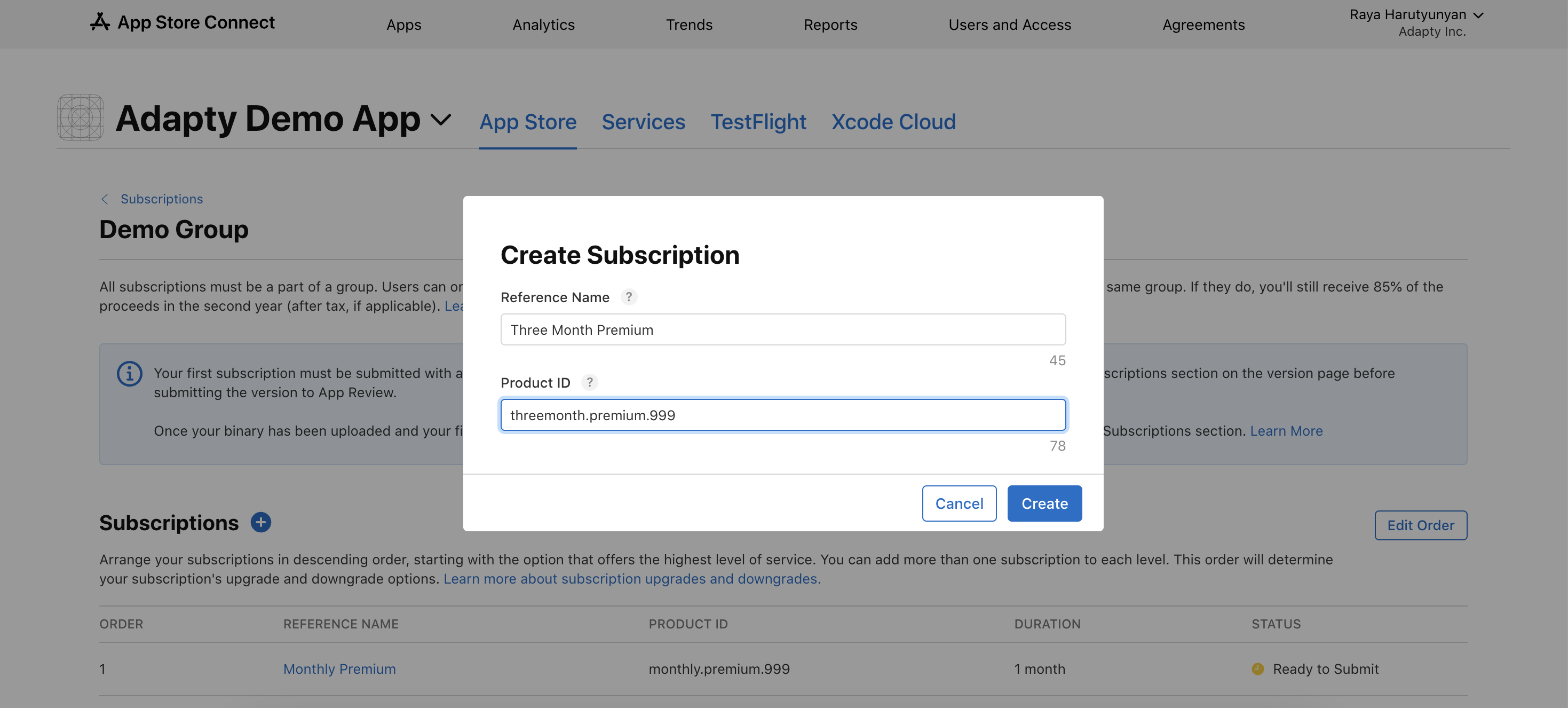Click the Adapty Demo App icon thumbnail
This screenshot has width=1568, height=708.
pyautogui.click(x=81, y=117)
